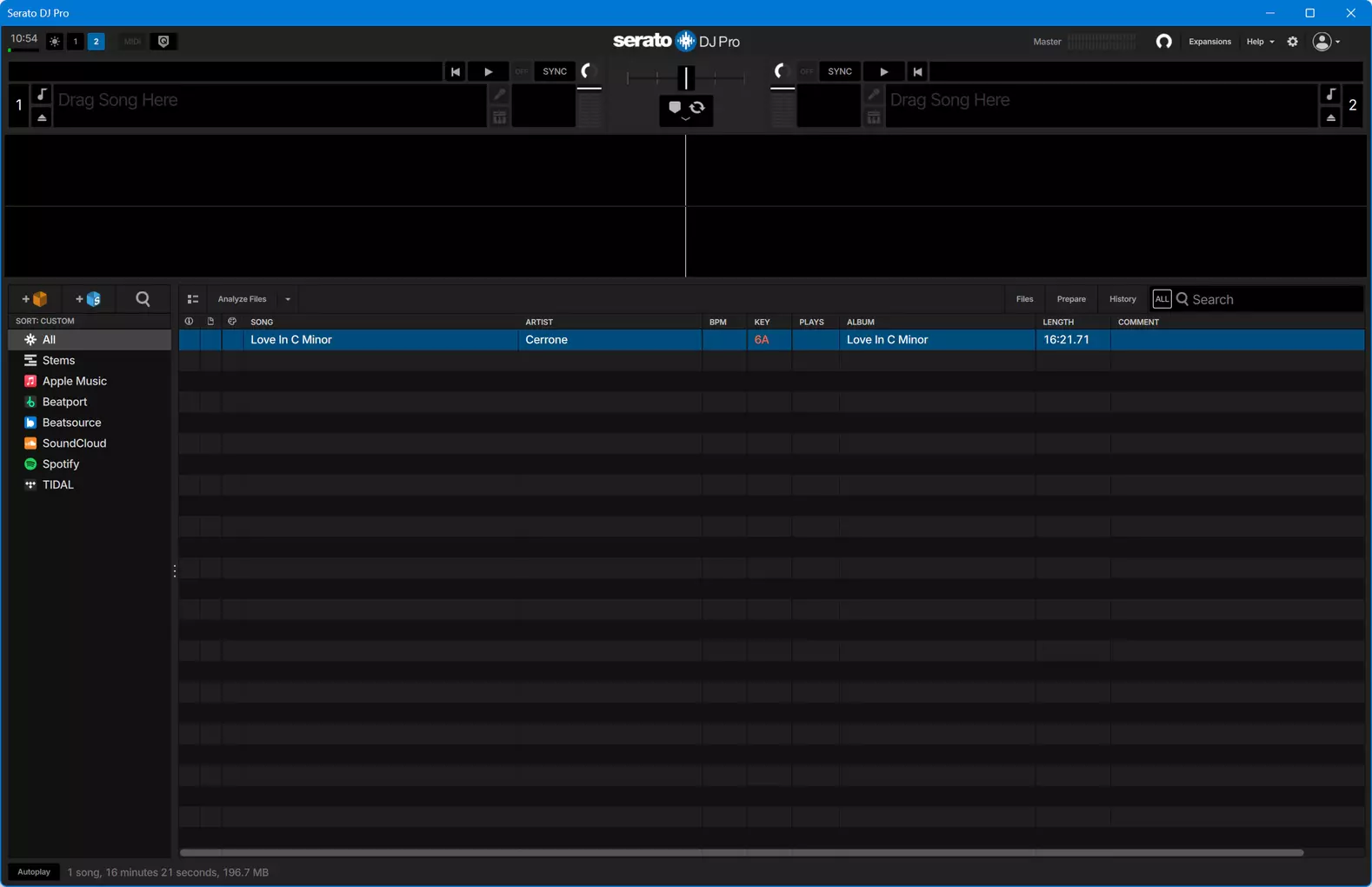Expand the Analyze Files dropdown arrow
Image resolution: width=1372 pixels, height=887 pixels.
click(288, 299)
